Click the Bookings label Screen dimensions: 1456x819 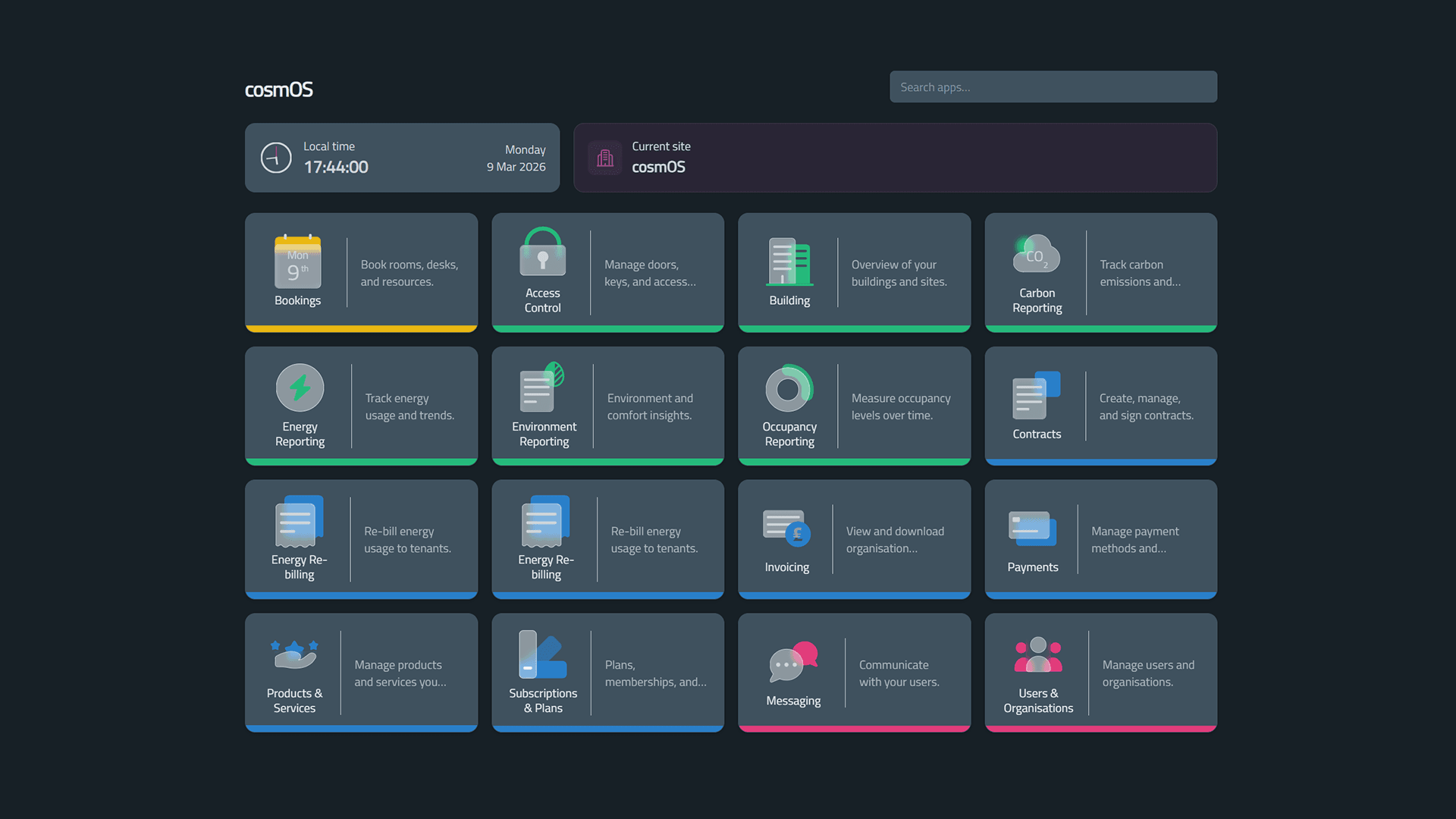(x=297, y=300)
